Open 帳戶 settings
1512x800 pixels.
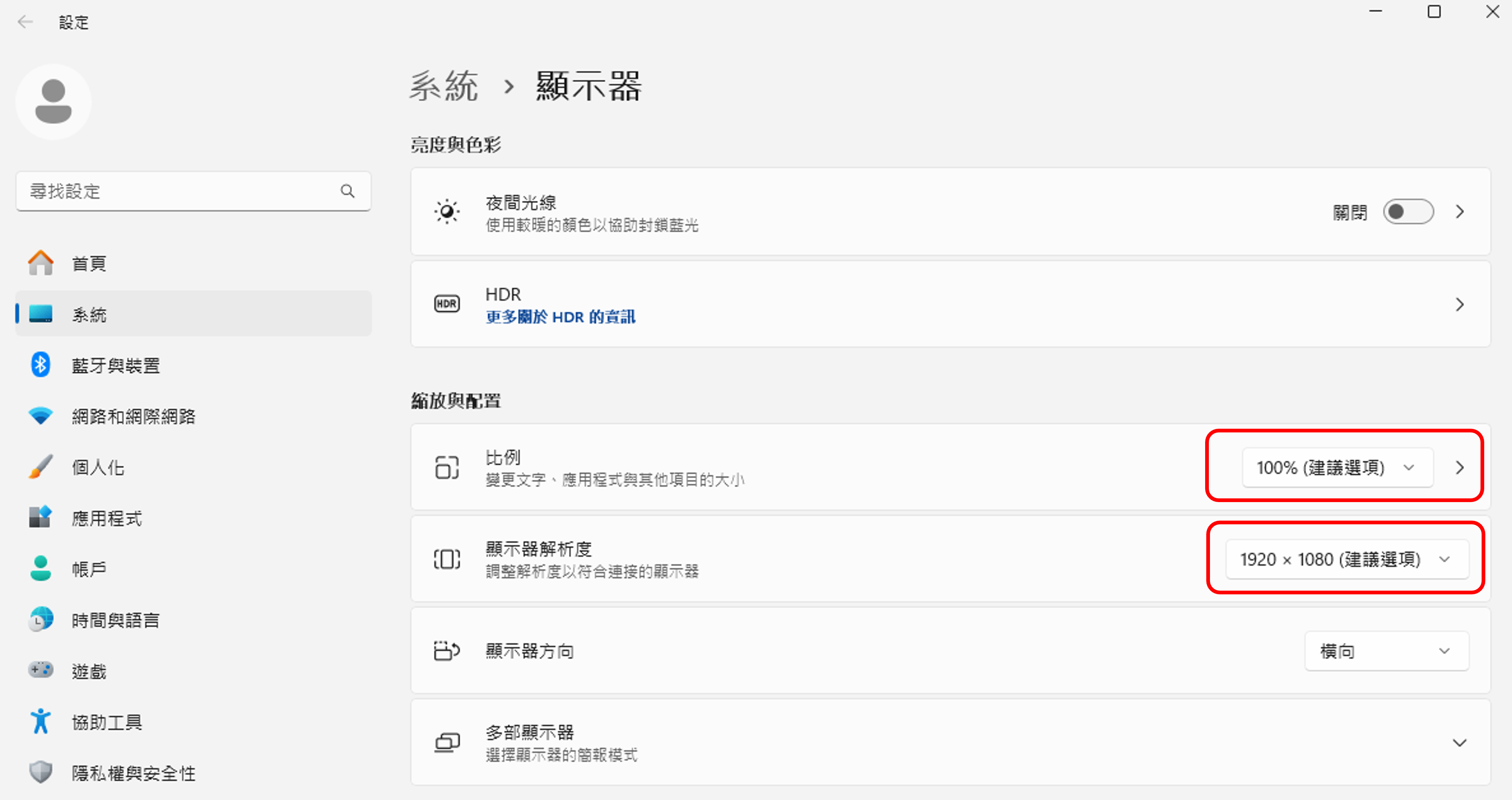tap(194, 568)
